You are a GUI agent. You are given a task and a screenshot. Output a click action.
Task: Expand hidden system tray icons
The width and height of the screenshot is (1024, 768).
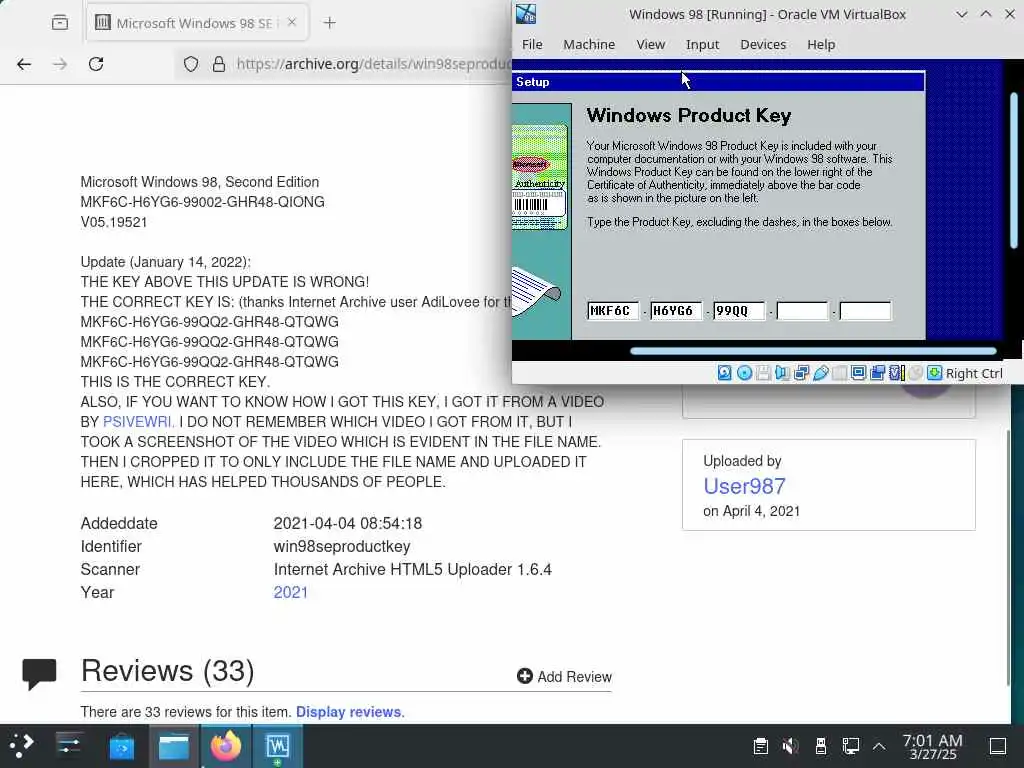[x=879, y=746]
